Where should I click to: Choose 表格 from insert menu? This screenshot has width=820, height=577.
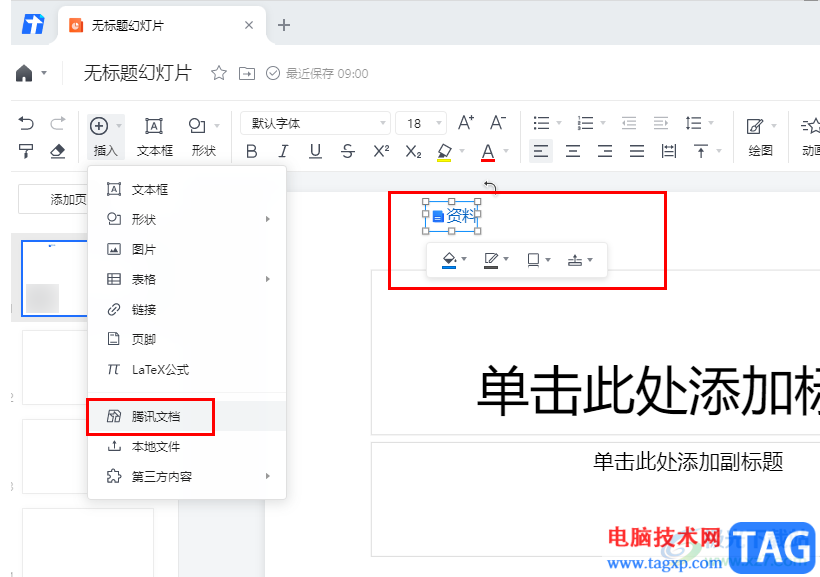pyautogui.click(x=187, y=279)
